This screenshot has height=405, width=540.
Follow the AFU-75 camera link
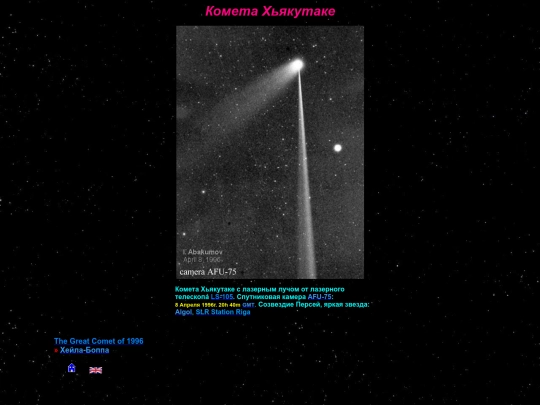pos(320,297)
